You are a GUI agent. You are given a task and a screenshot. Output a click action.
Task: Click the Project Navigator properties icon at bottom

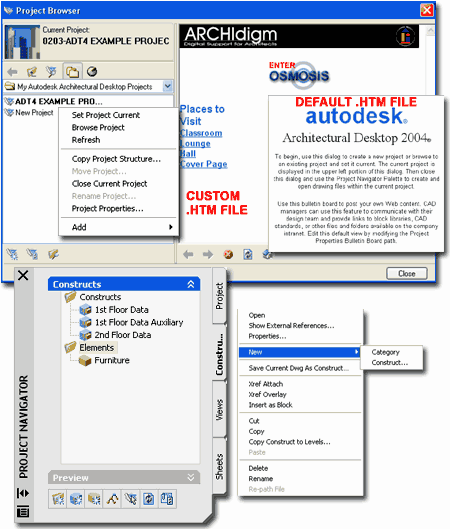click(23, 511)
